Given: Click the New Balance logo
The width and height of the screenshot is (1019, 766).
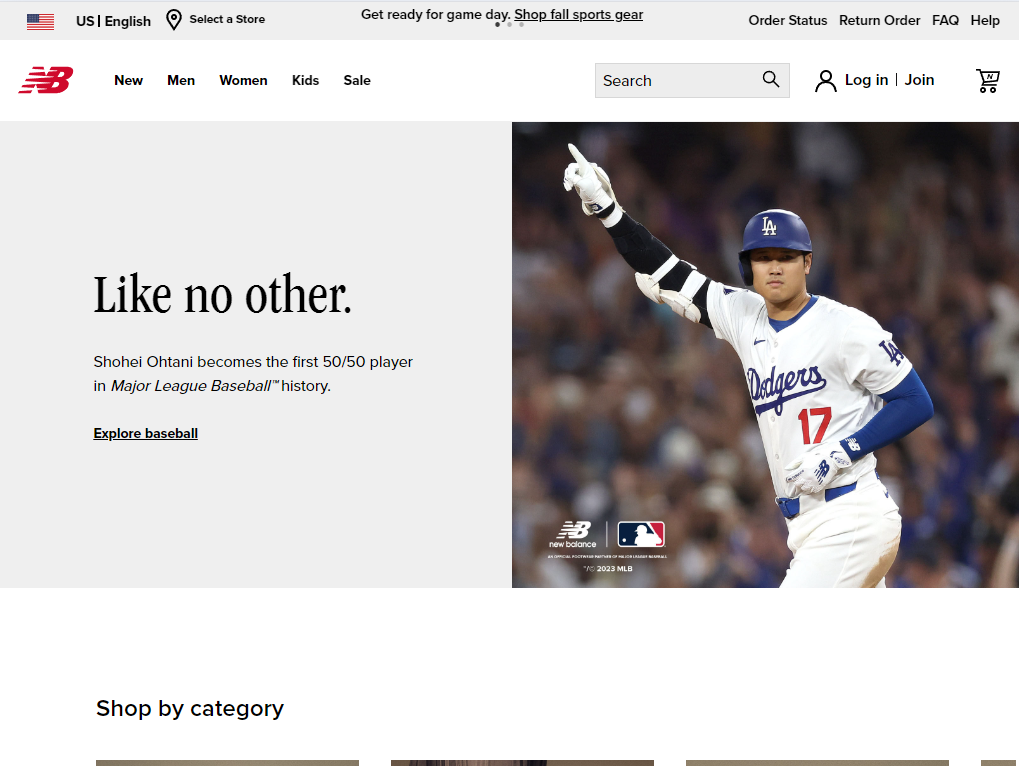Looking at the screenshot, I should 45,80.
